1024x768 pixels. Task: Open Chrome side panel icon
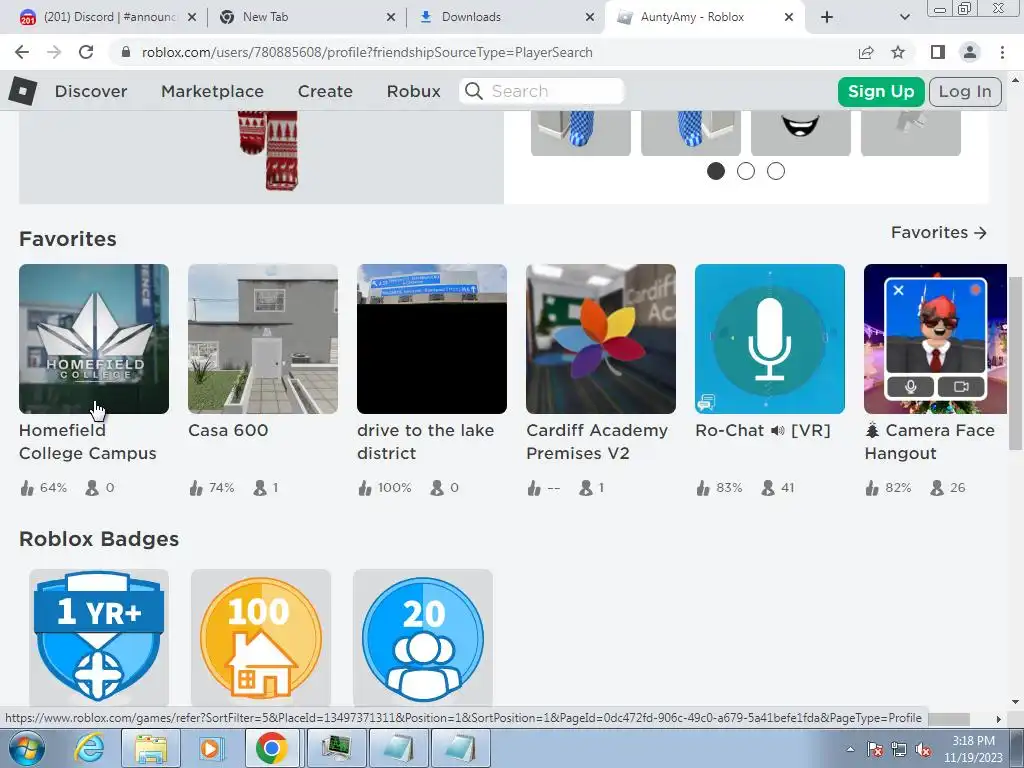pos(938,52)
